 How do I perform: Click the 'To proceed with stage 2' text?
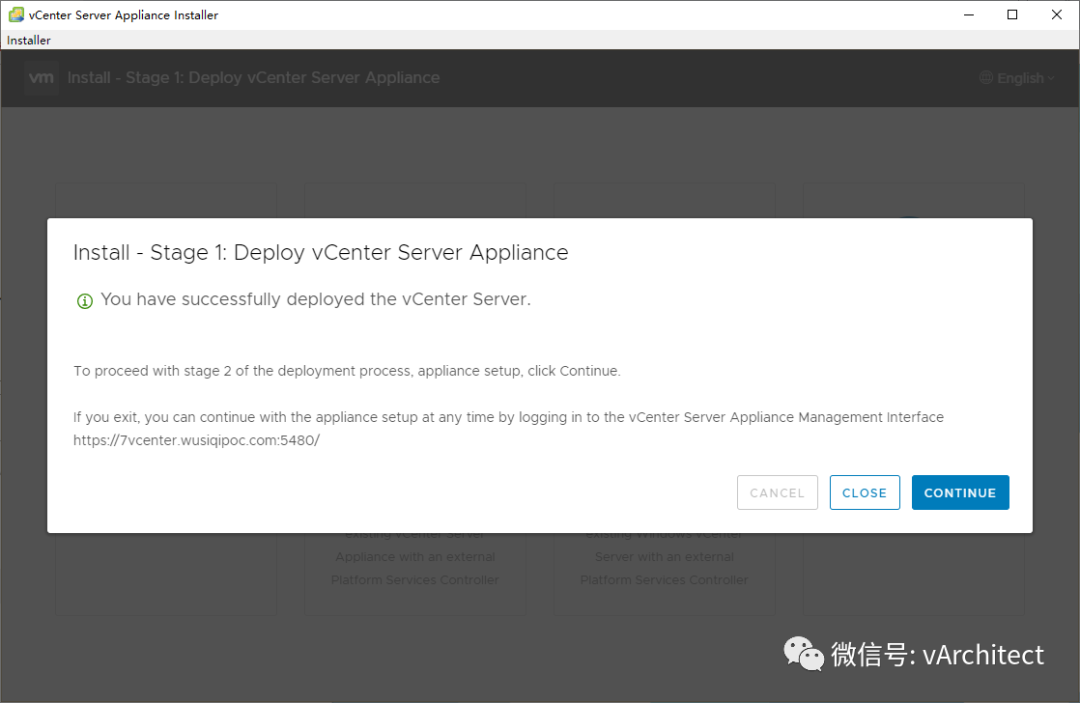click(x=347, y=371)
